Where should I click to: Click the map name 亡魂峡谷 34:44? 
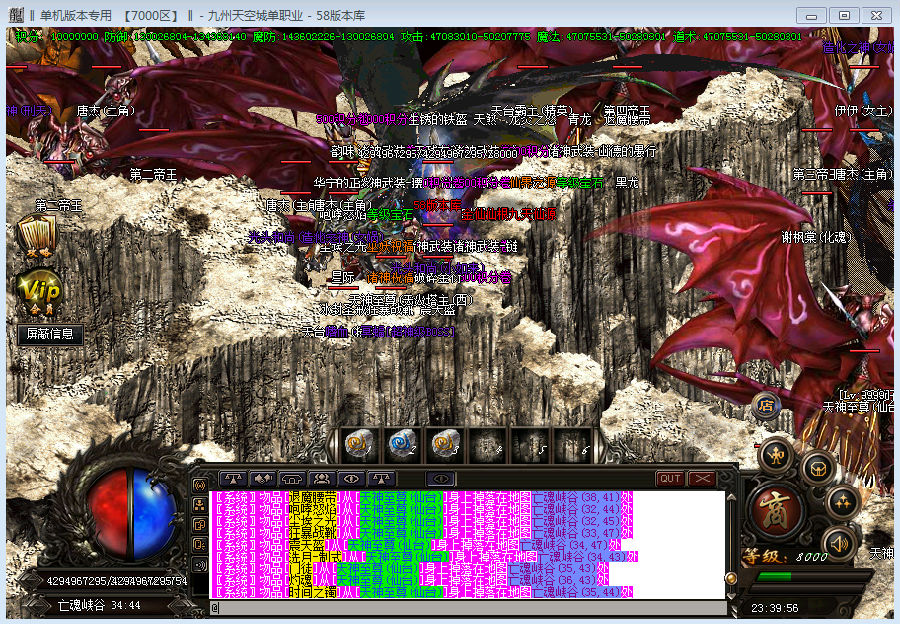coord(99,605)
